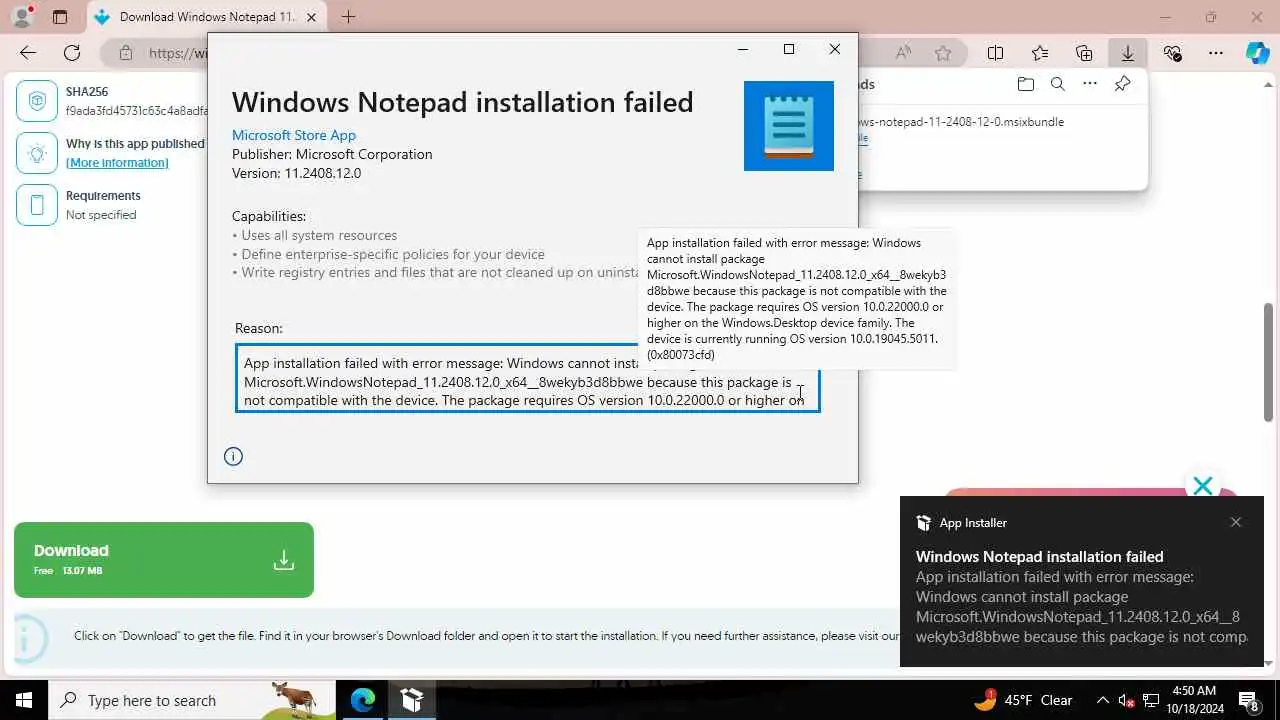1280x720 pixels.
Task: Open split screen view icon
Action: [x=996, y=53]
